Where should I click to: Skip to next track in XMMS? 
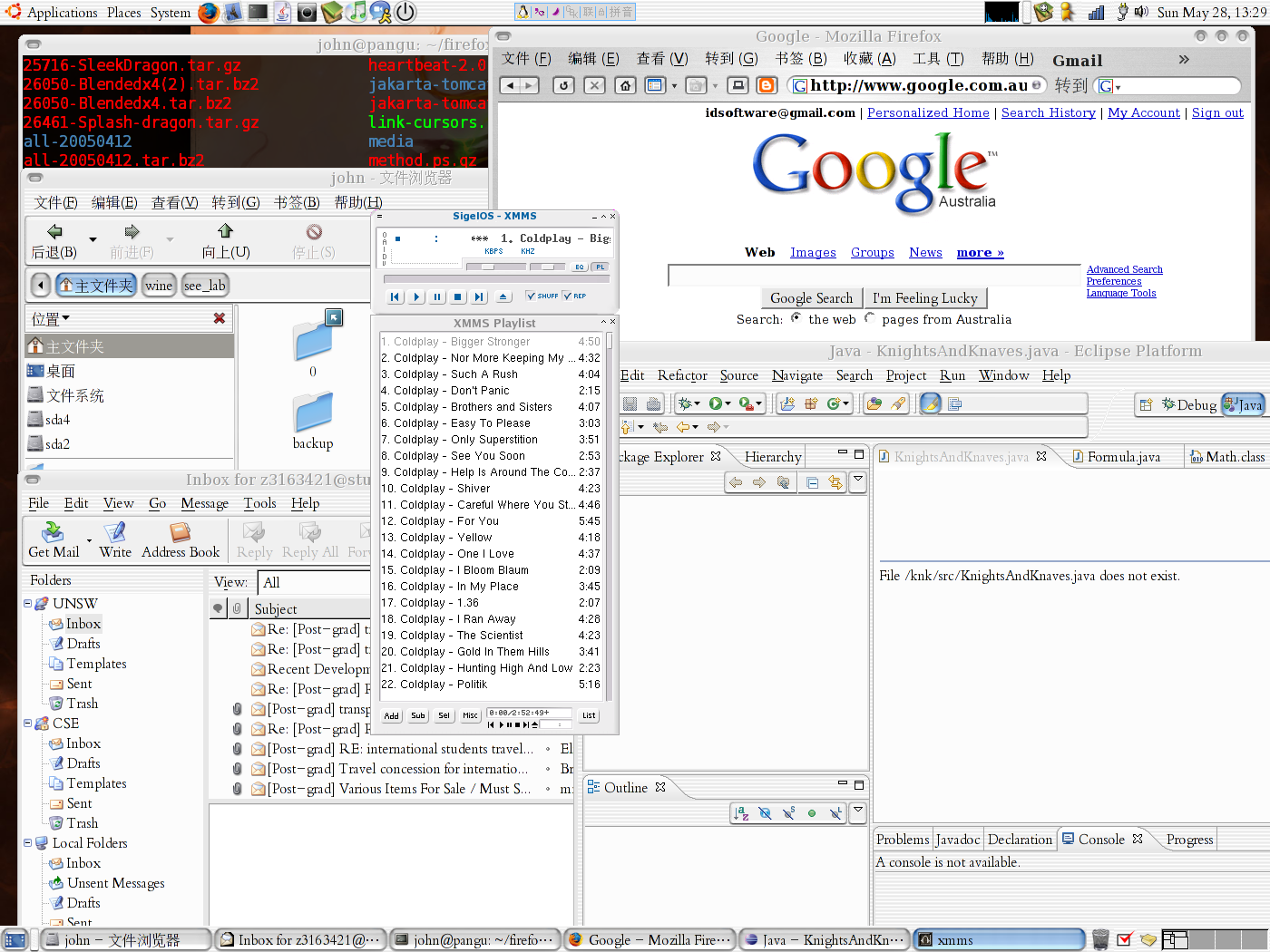point(479,296)
